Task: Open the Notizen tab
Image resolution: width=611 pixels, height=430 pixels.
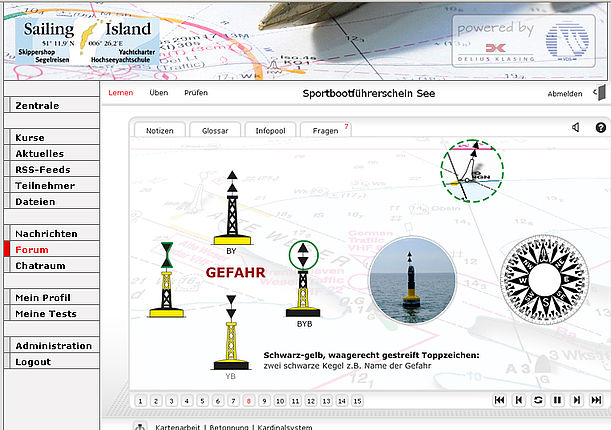Action: coord(160,130)
